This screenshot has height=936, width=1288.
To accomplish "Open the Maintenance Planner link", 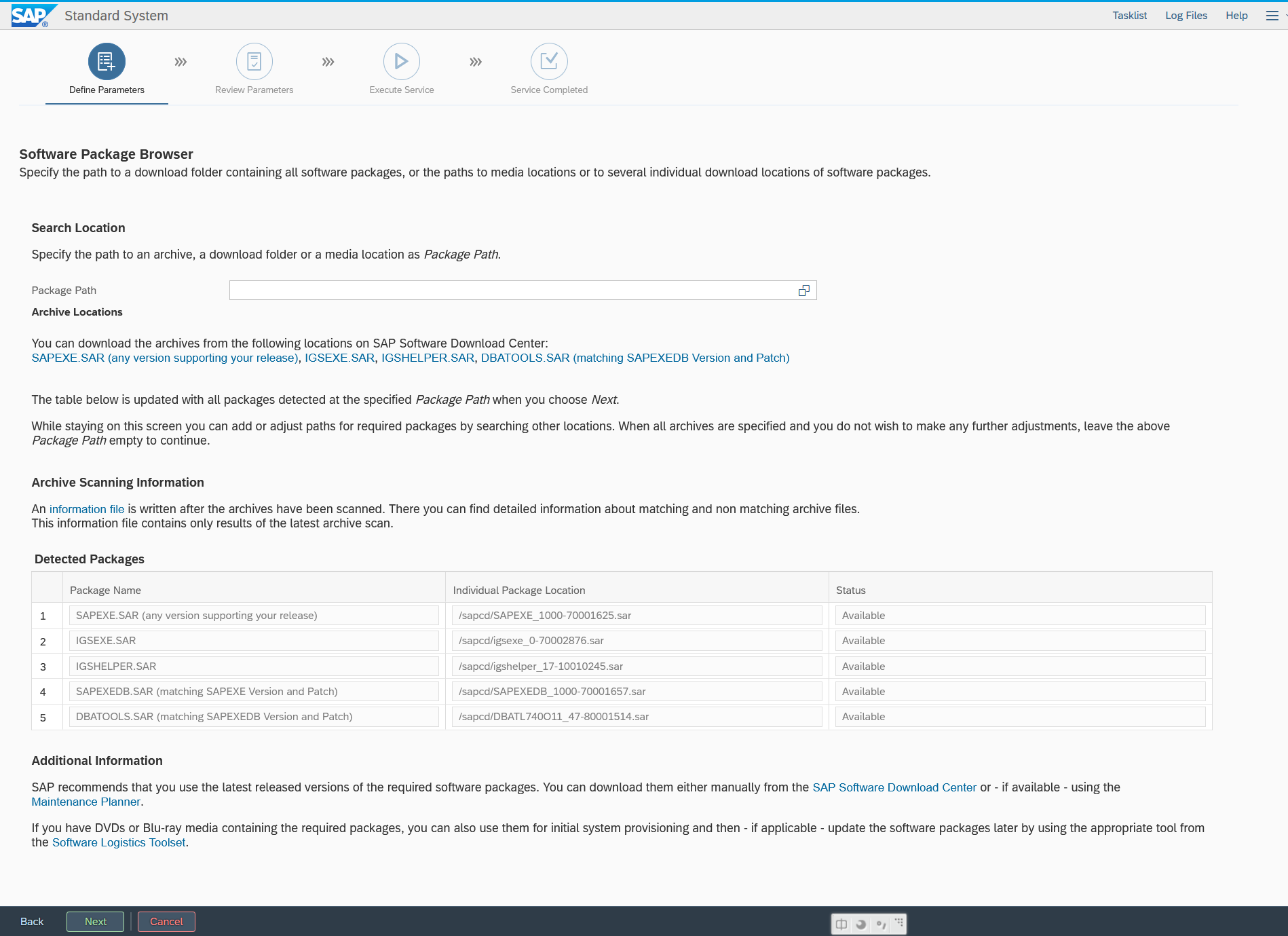I will pyautogui.click(x=86, y=802).
